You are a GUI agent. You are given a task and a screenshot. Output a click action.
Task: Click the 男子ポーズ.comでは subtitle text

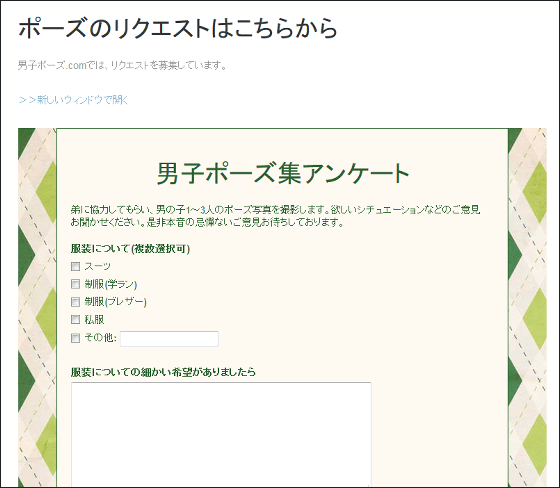click(x=122, y=66)
